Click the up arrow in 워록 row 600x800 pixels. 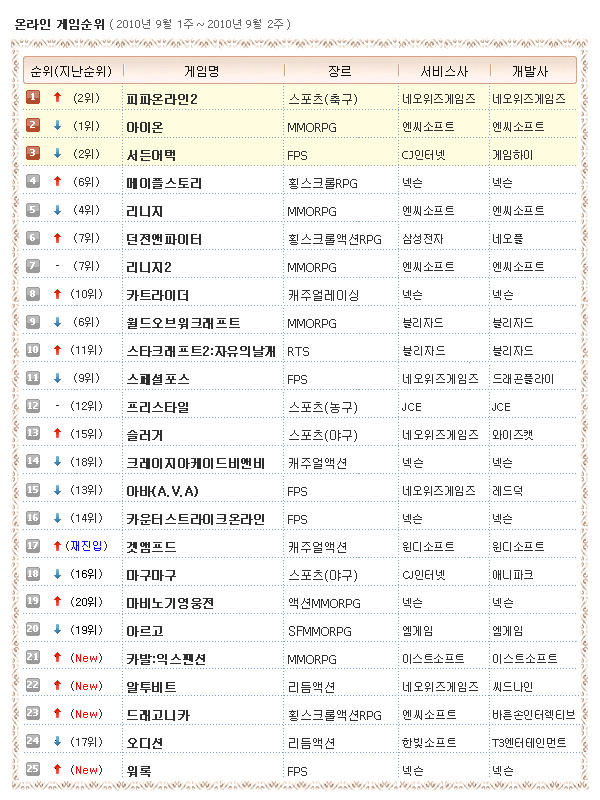(59, 770)
